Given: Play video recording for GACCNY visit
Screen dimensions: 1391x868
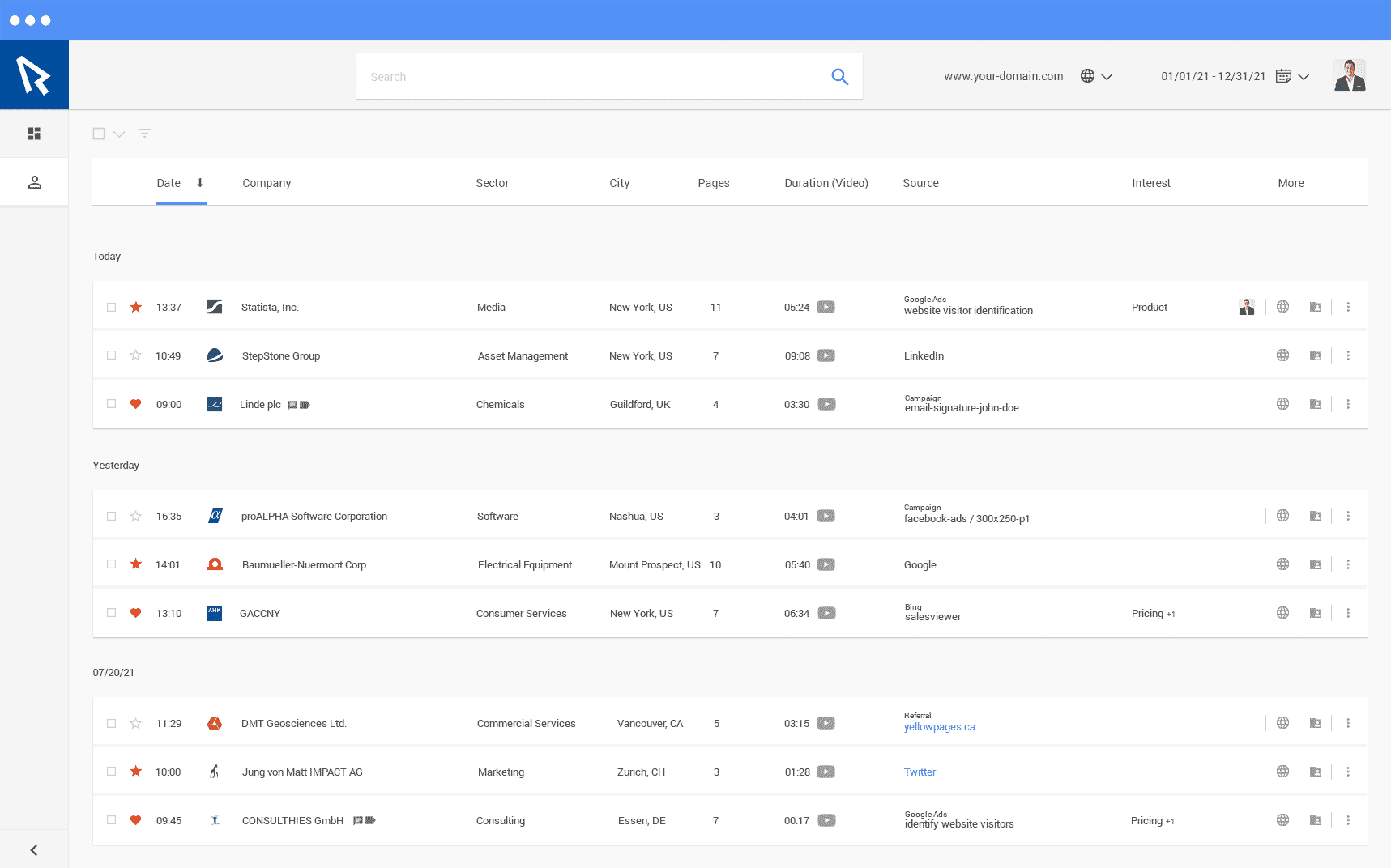Looking at the screenshot, I should 826,613.
